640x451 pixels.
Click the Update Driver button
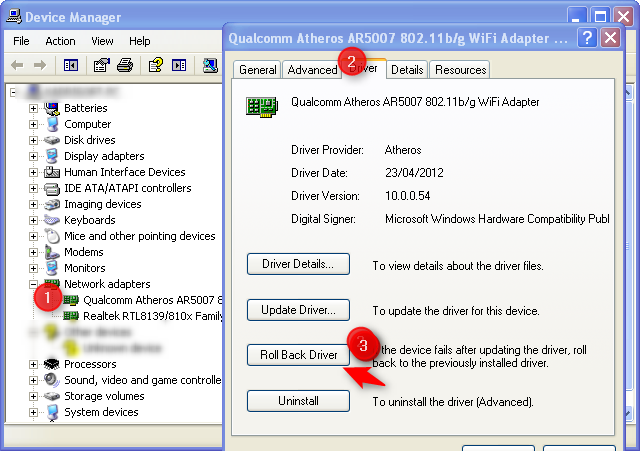tap(298, 309)
